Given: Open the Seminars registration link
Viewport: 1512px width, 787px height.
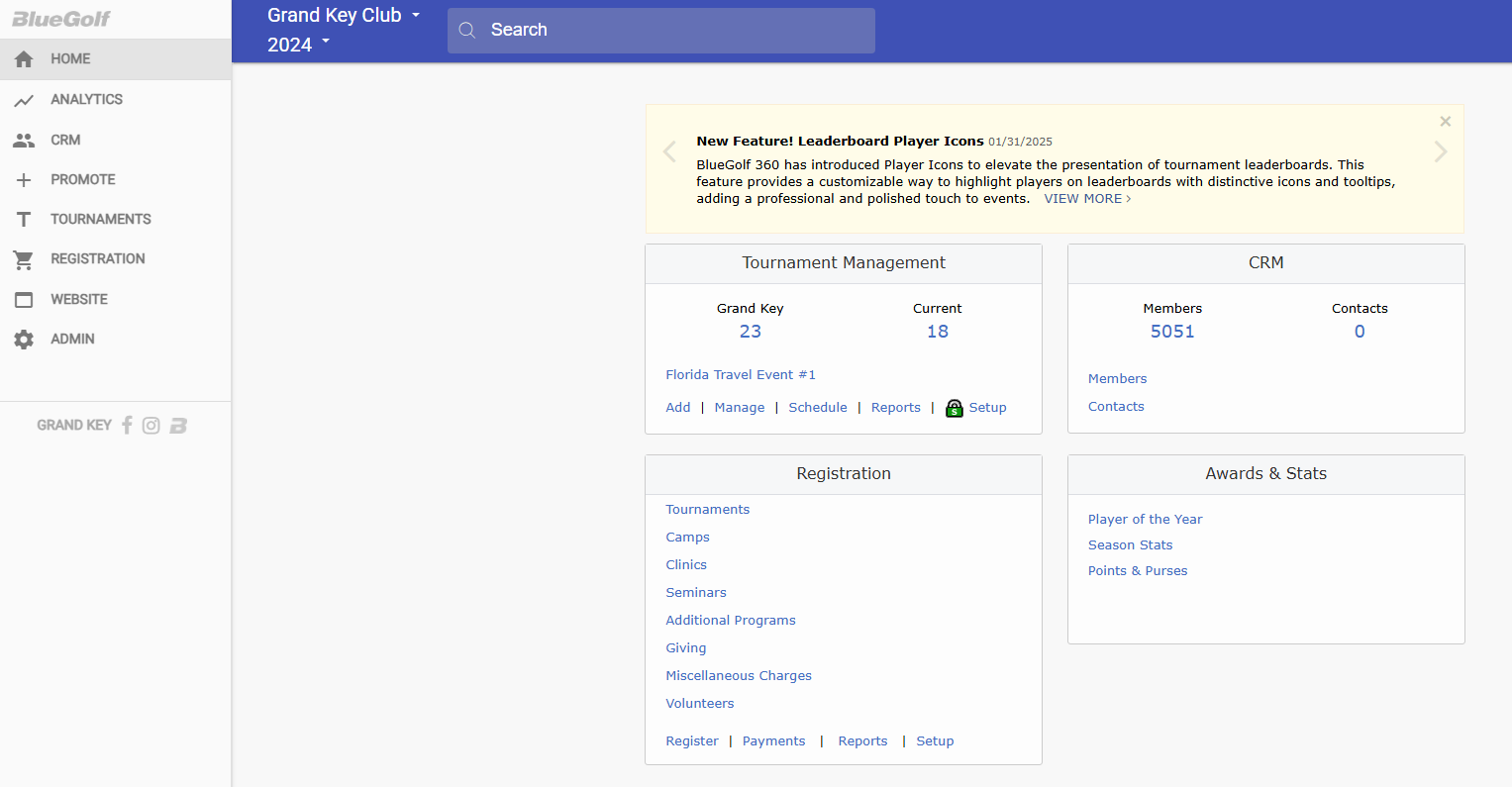Looking at the screenshot, I should coord(696,593).
